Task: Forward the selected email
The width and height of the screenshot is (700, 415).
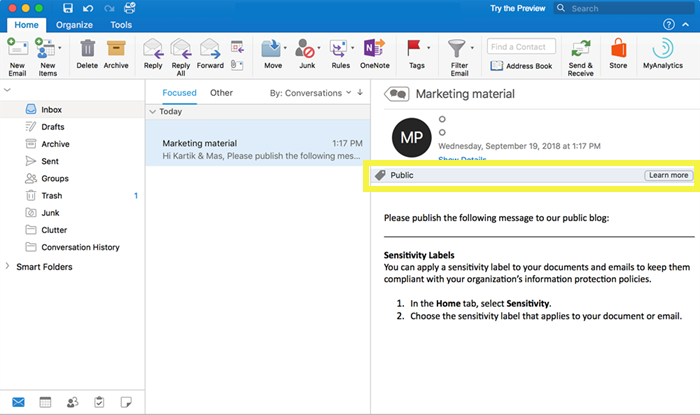Action: 210,49
